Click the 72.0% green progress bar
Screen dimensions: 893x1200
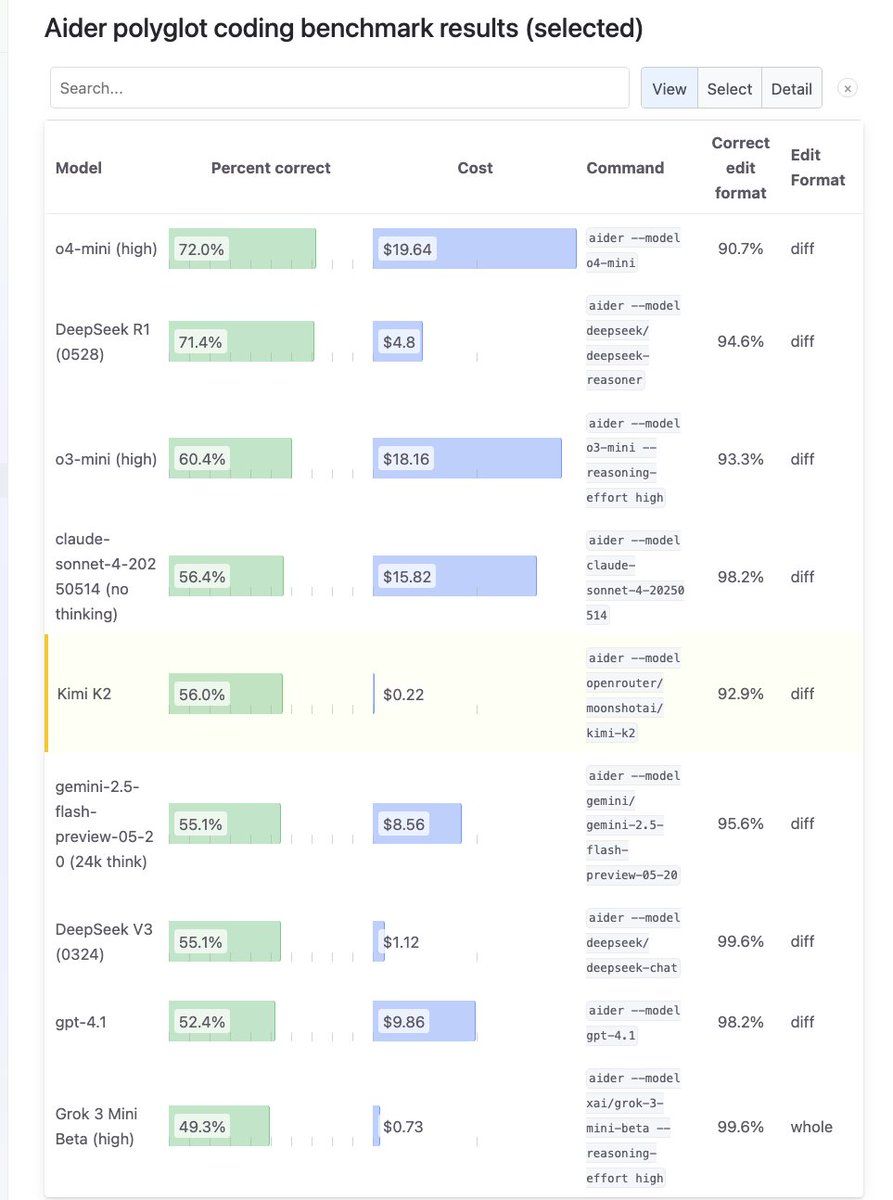pyautogui.click(x=243, y=249)
